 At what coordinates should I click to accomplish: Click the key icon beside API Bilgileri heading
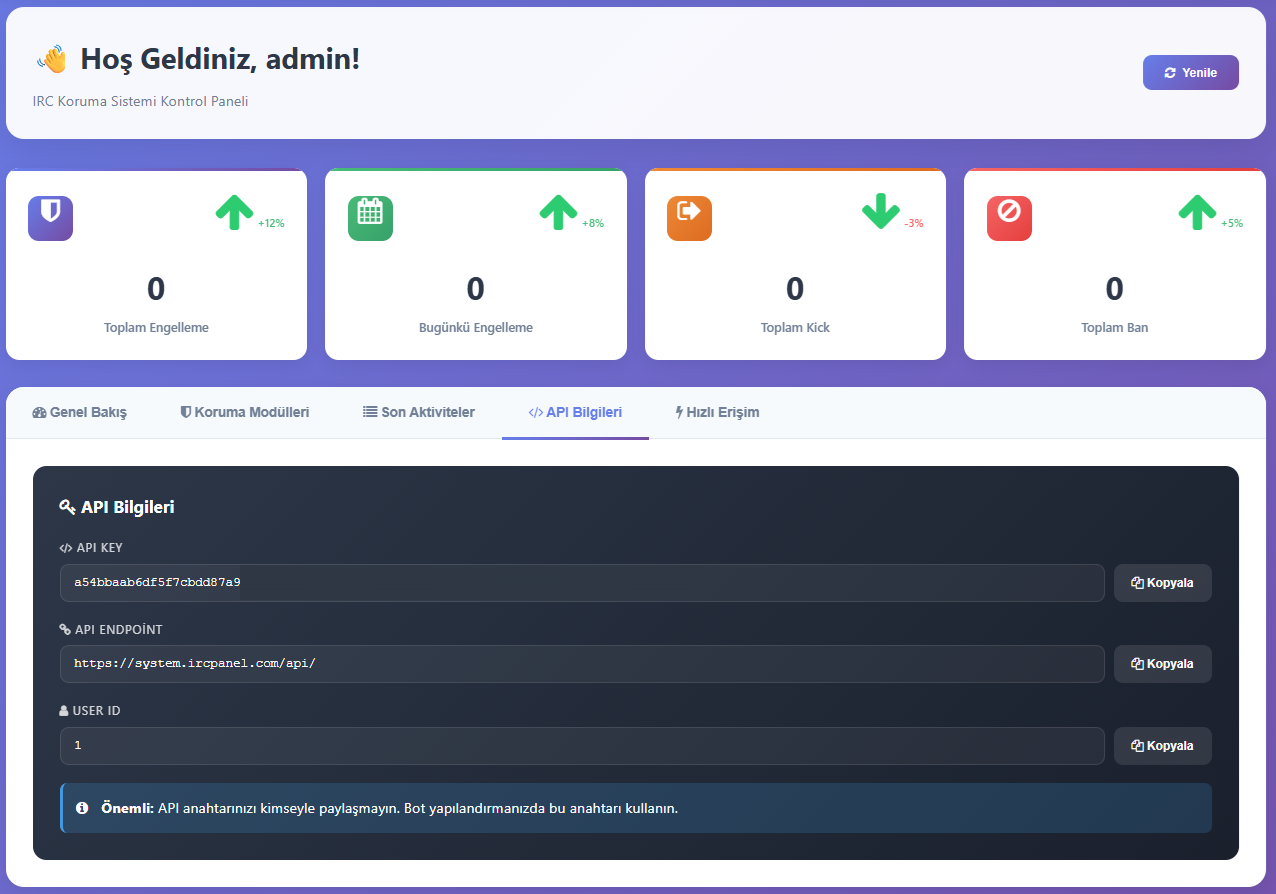click(68, 507)
